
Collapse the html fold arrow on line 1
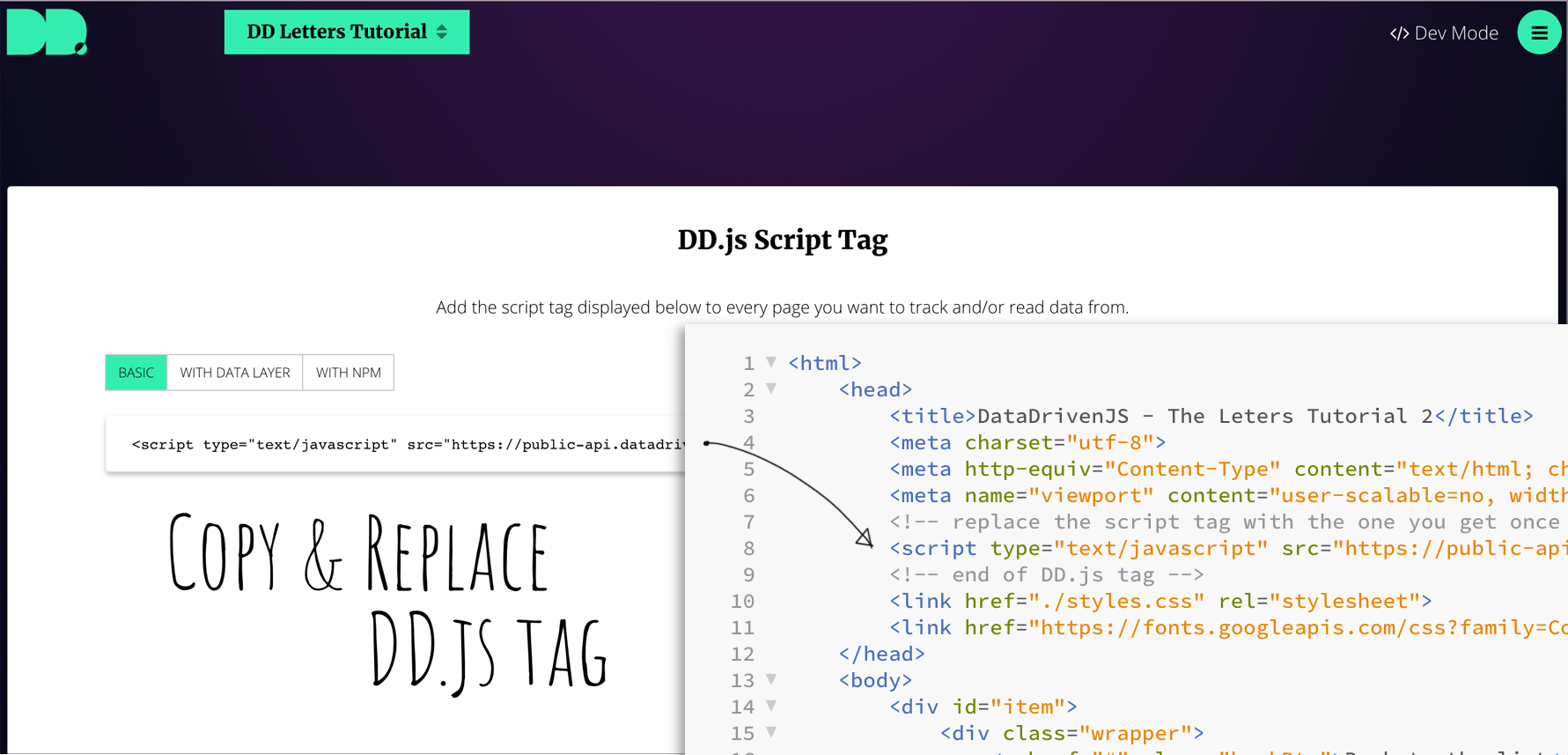pos(771,362)
